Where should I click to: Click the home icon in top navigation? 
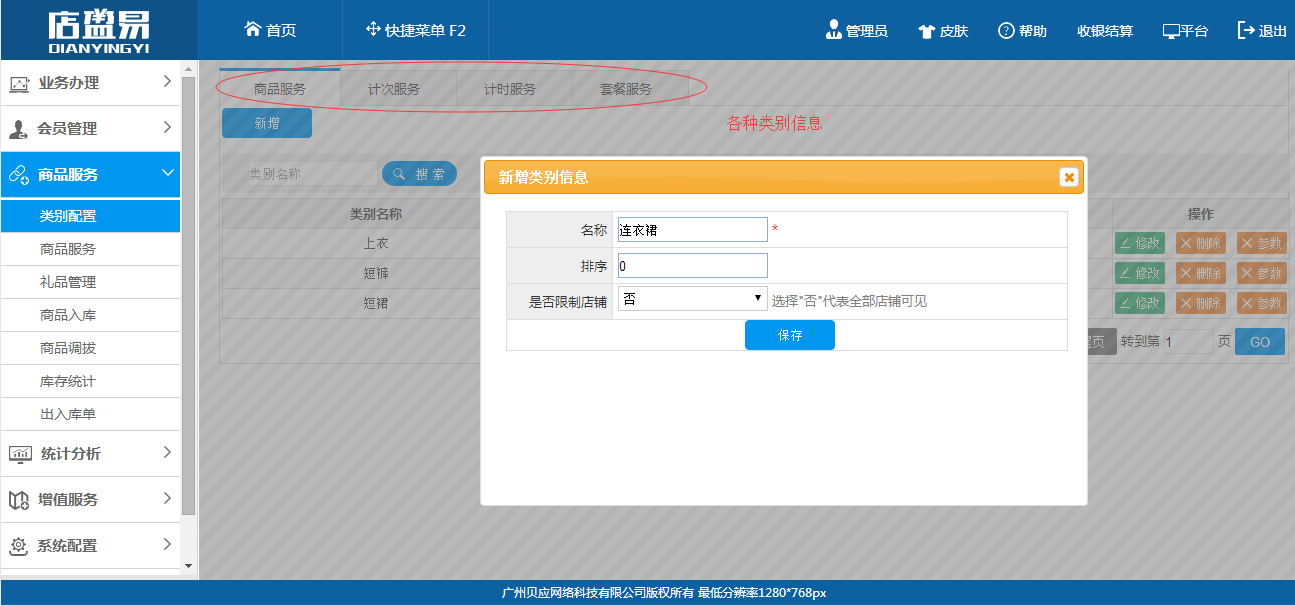coord(253,30)
